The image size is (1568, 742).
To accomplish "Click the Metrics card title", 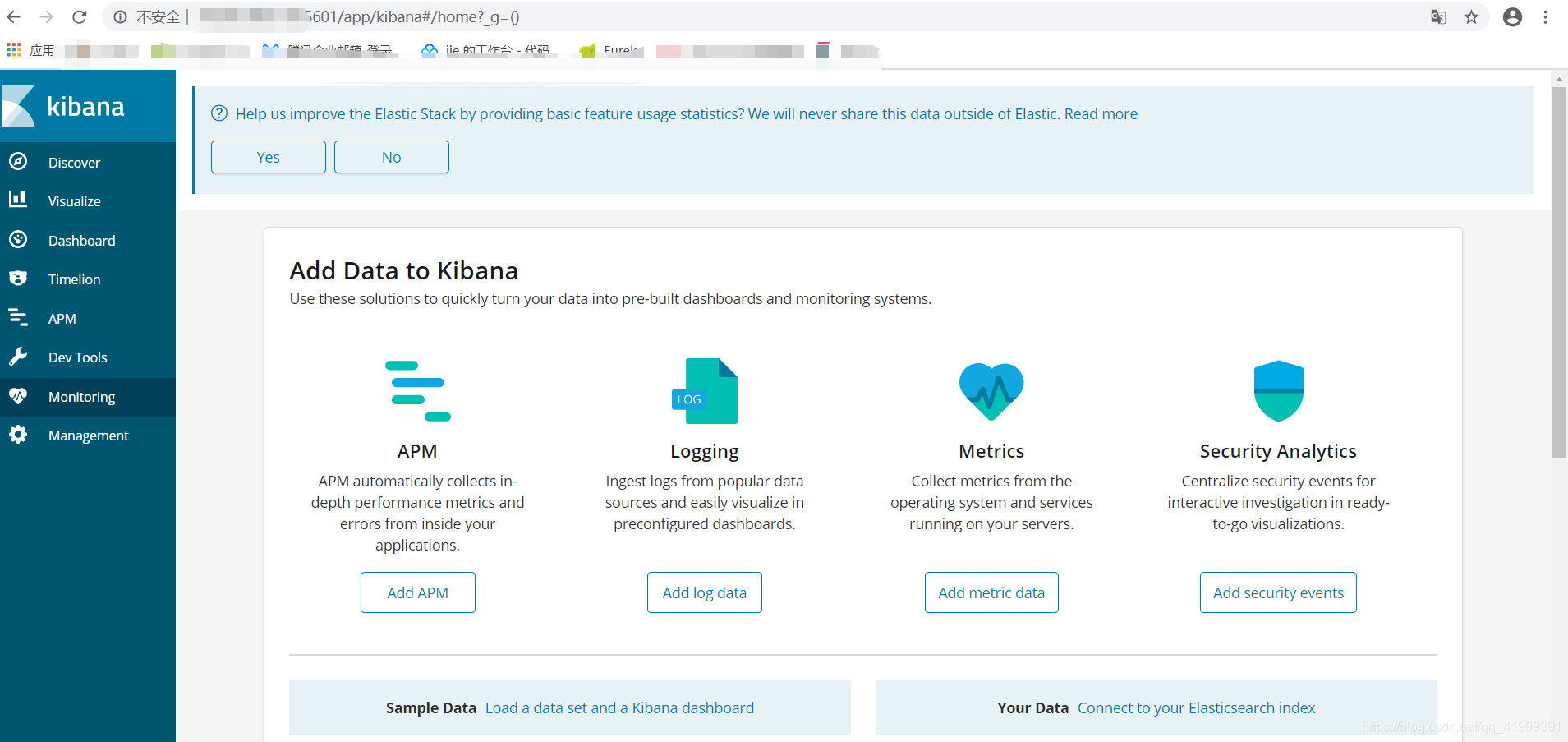I will point(991,451).
